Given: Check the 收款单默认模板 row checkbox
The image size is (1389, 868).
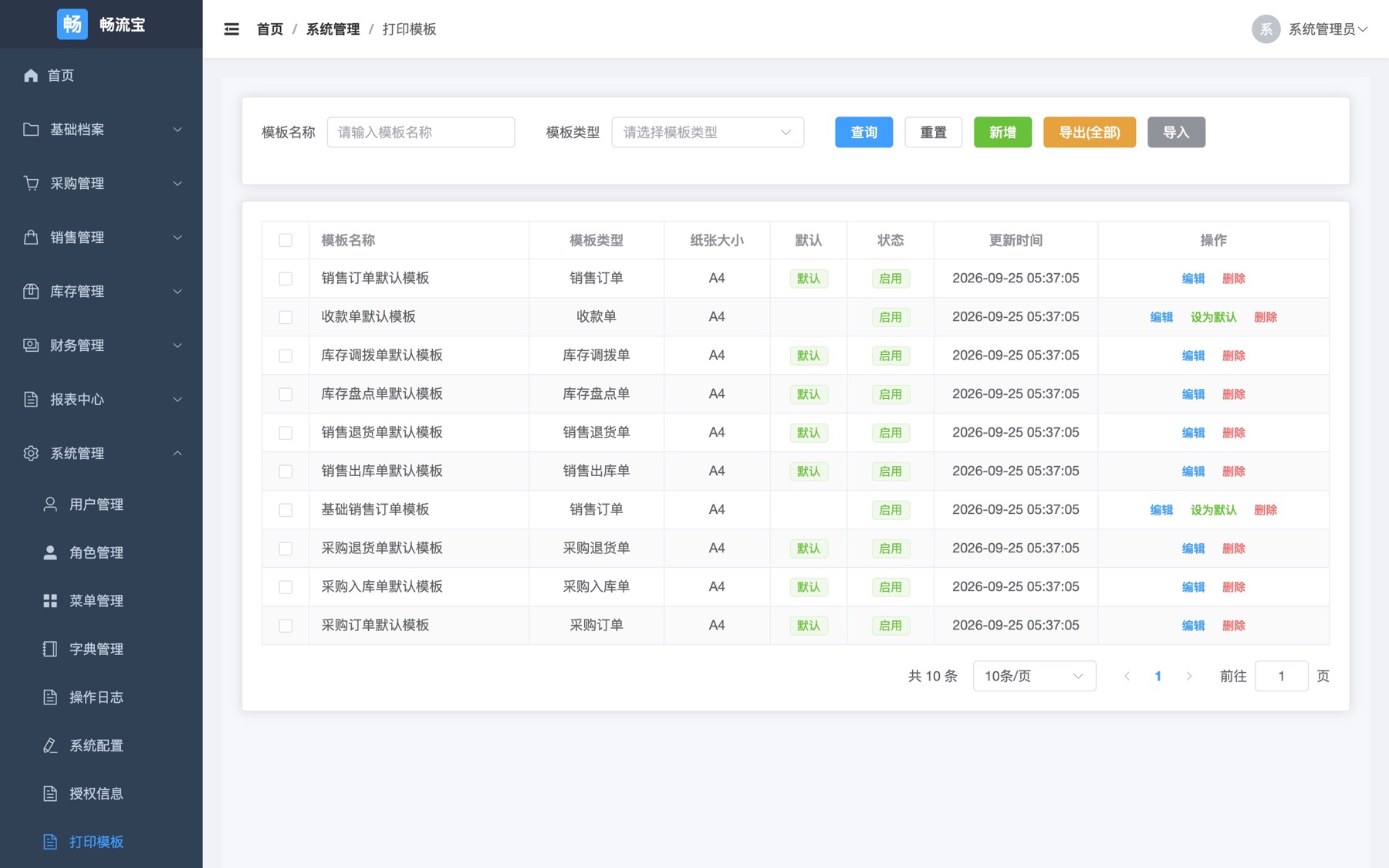Looking at the screenshot, I should 286,317.
